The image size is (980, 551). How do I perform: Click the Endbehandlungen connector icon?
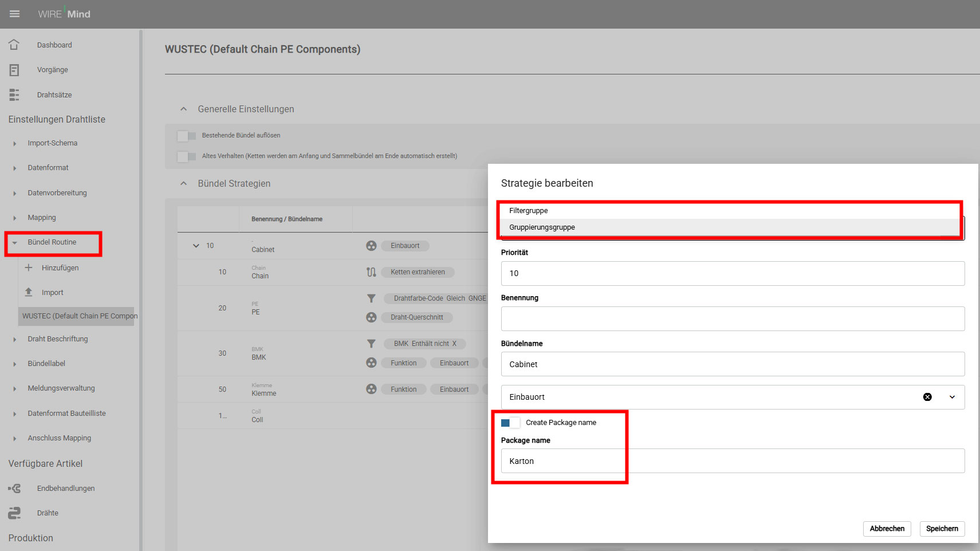(14, 488)
